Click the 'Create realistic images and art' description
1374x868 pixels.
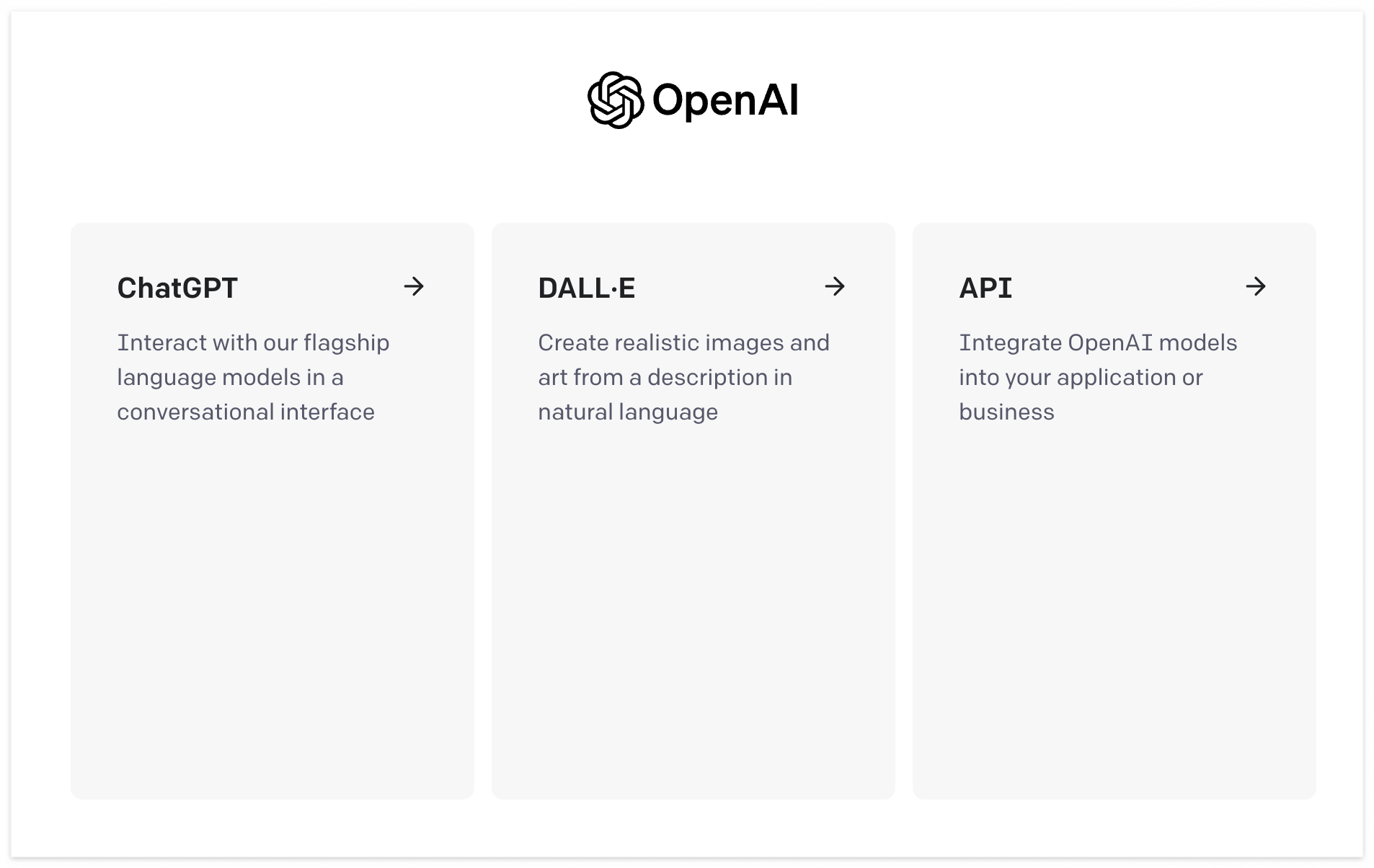683,377
